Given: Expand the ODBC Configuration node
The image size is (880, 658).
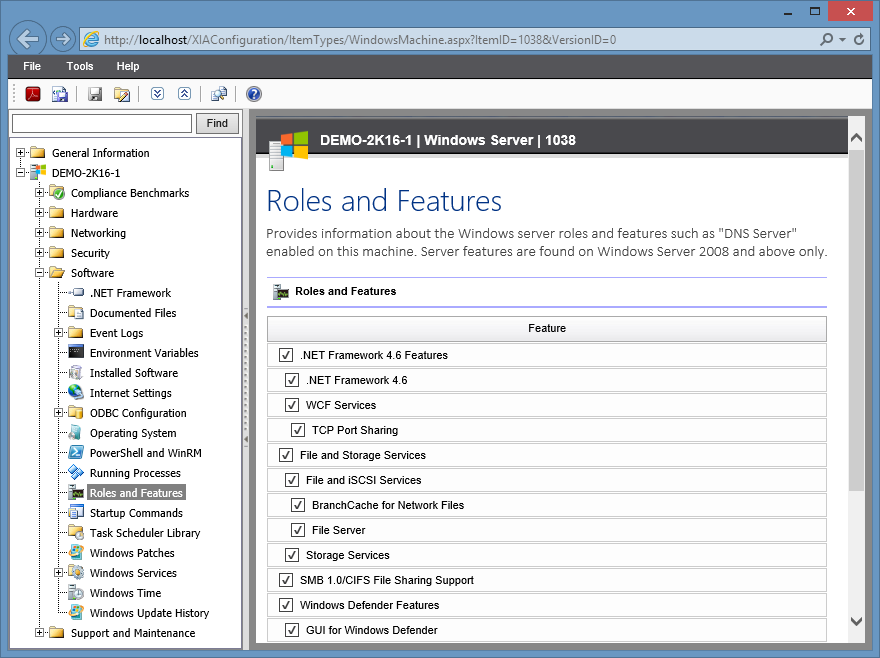Looking at the screenshot, I should 58,413.
